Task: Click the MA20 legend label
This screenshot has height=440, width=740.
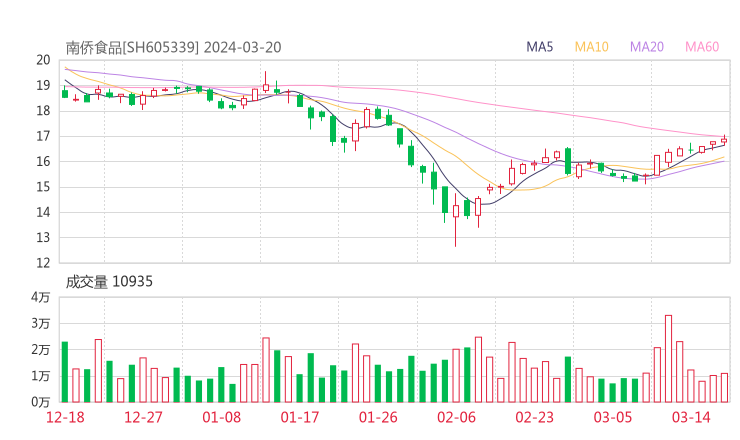Action: [x=647, y=47]
